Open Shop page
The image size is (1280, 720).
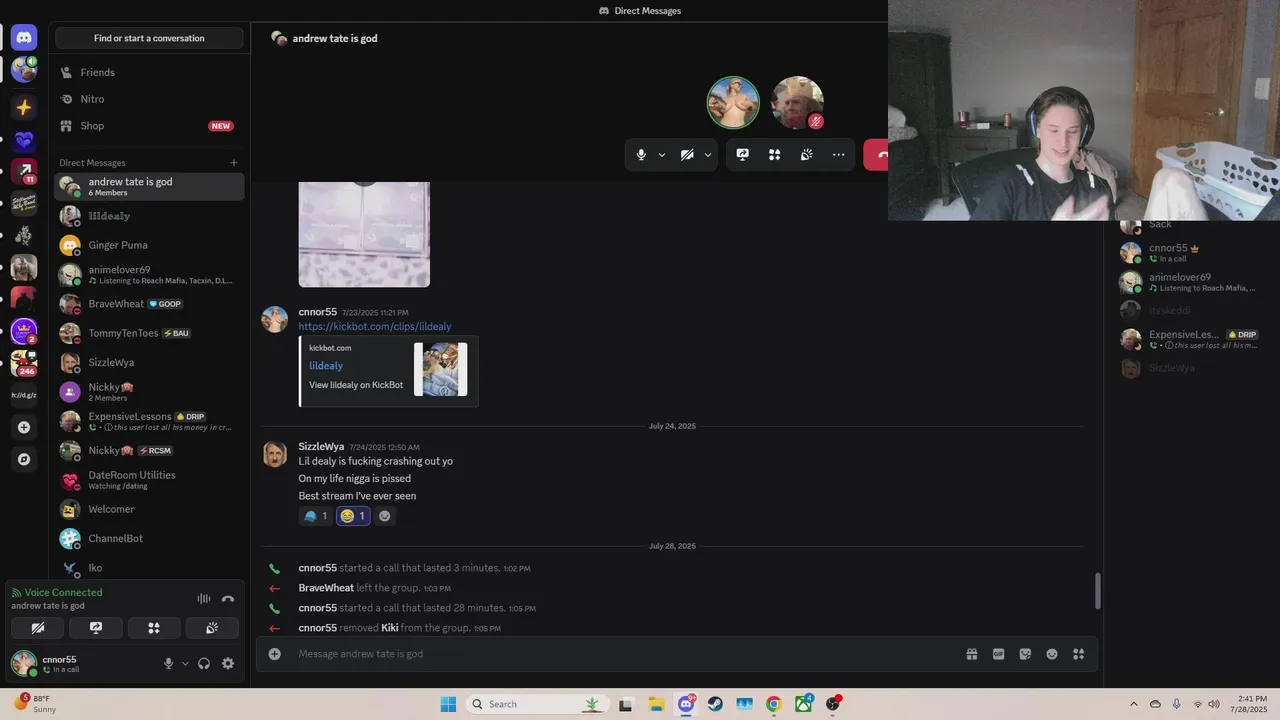pos(149,126)
